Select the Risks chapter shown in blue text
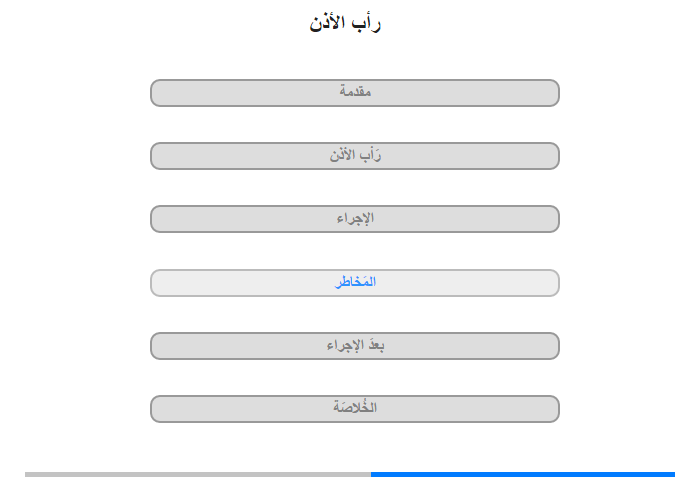Viewport: 700px width, 480px height. (354, 283)
